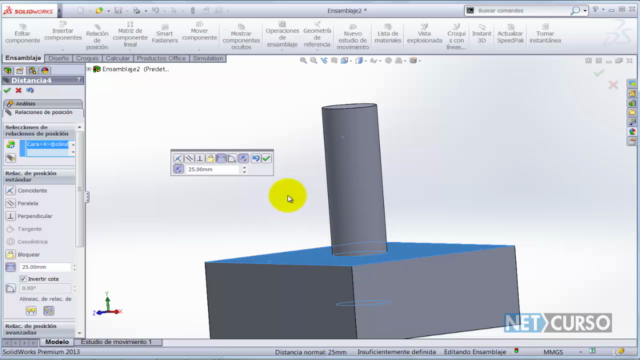Click Zoom to fit magnifier icon

[303, 60]
